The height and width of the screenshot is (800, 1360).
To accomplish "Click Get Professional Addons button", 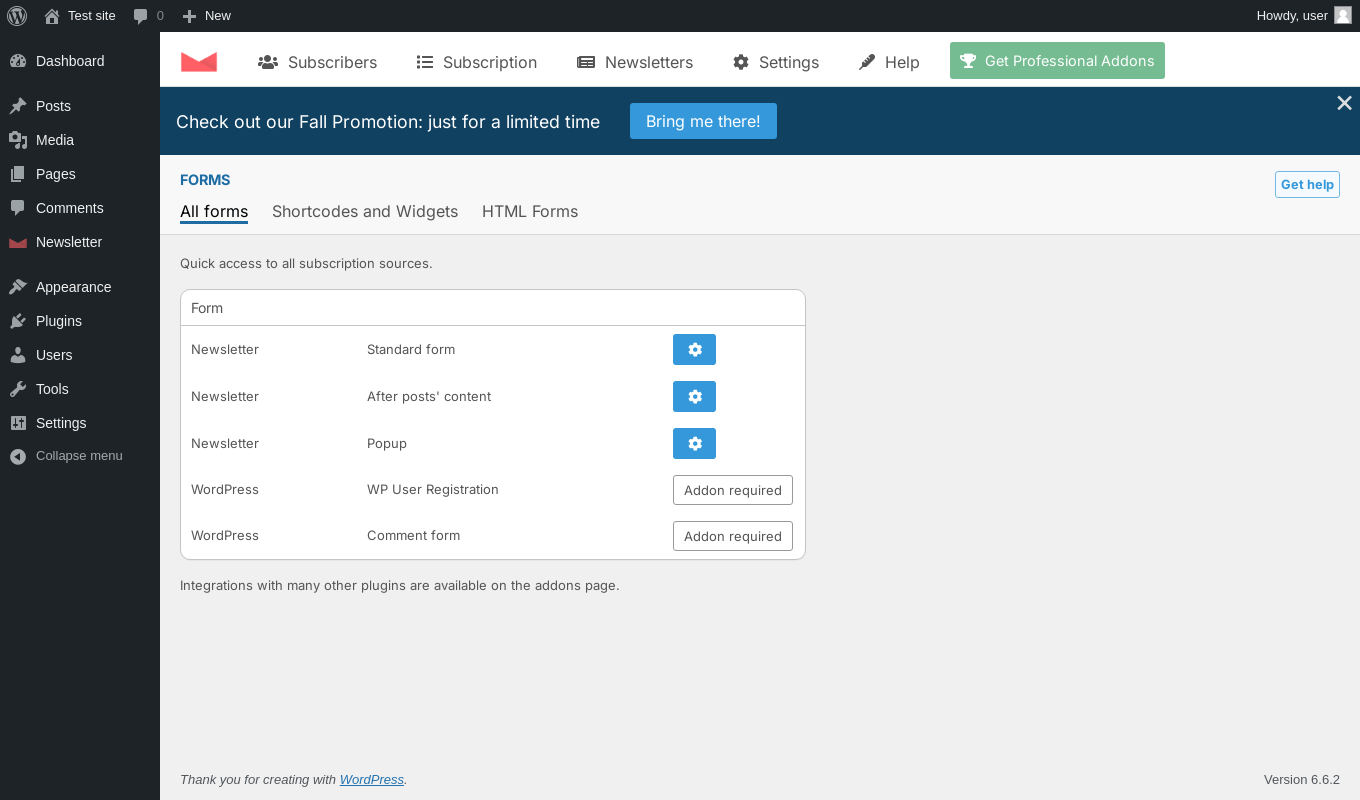I will [1057, 60].
